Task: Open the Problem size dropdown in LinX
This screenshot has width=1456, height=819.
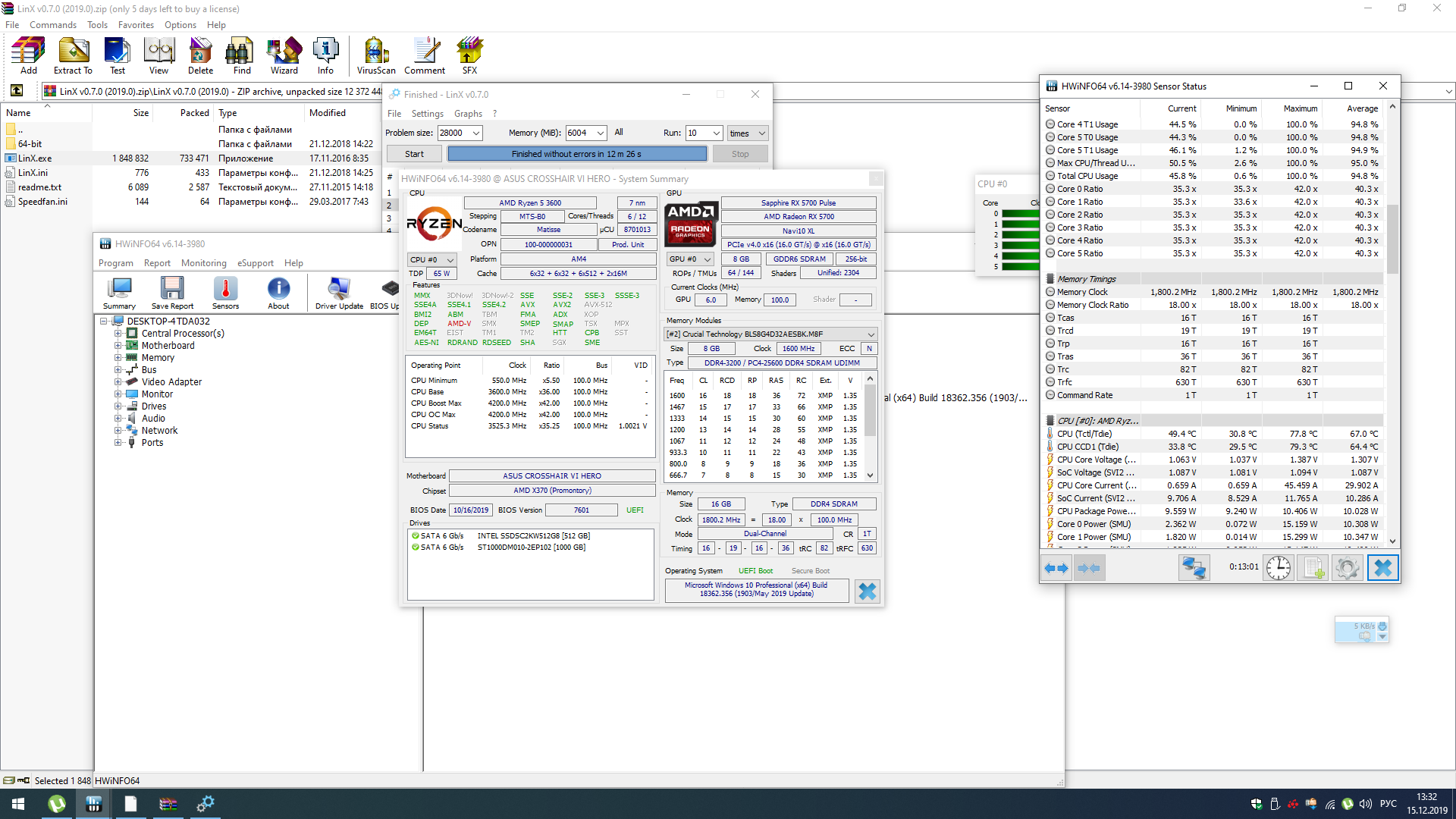Action: [476, 133]
